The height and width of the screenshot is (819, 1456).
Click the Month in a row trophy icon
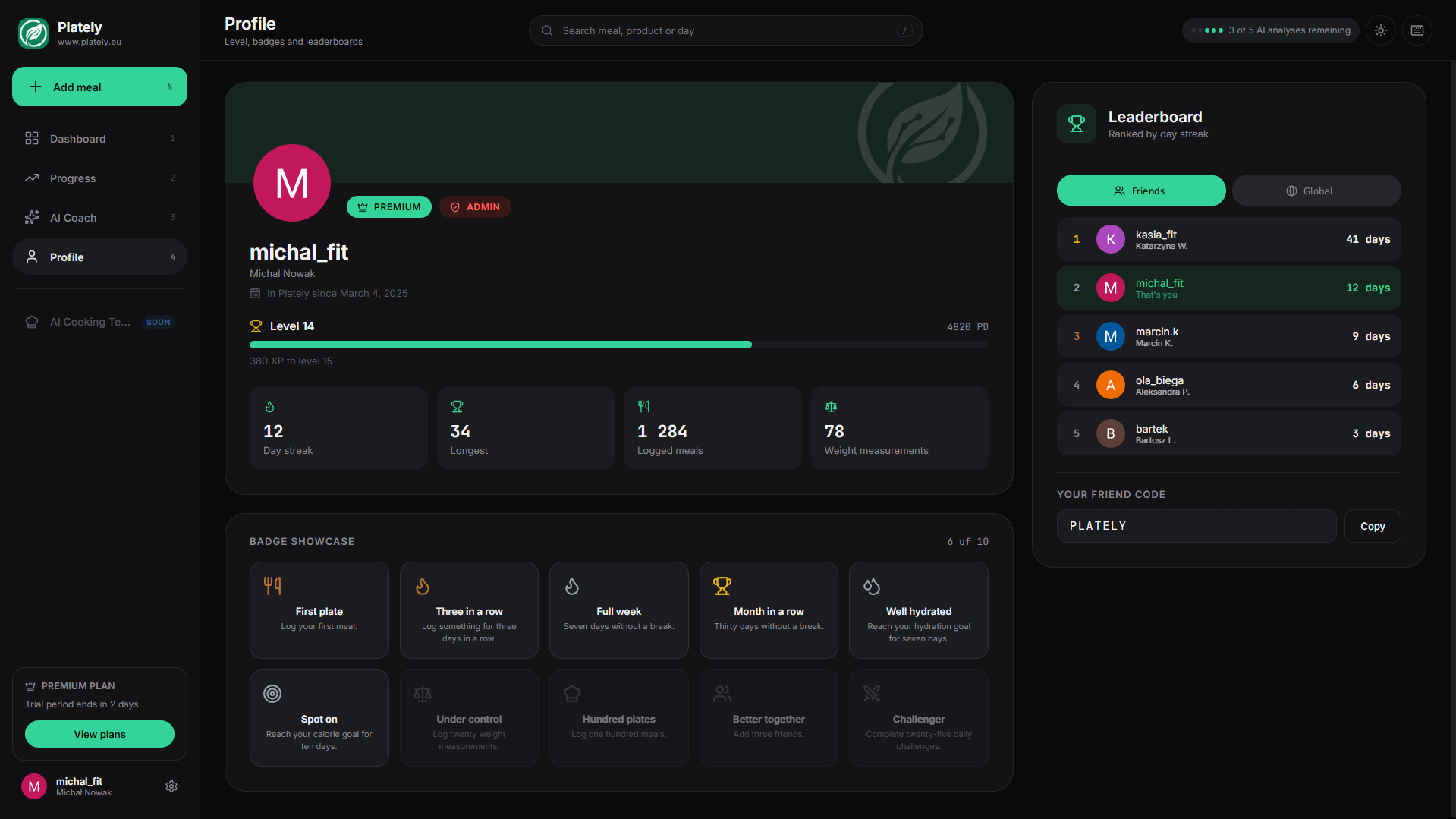(x=722, y=586)
